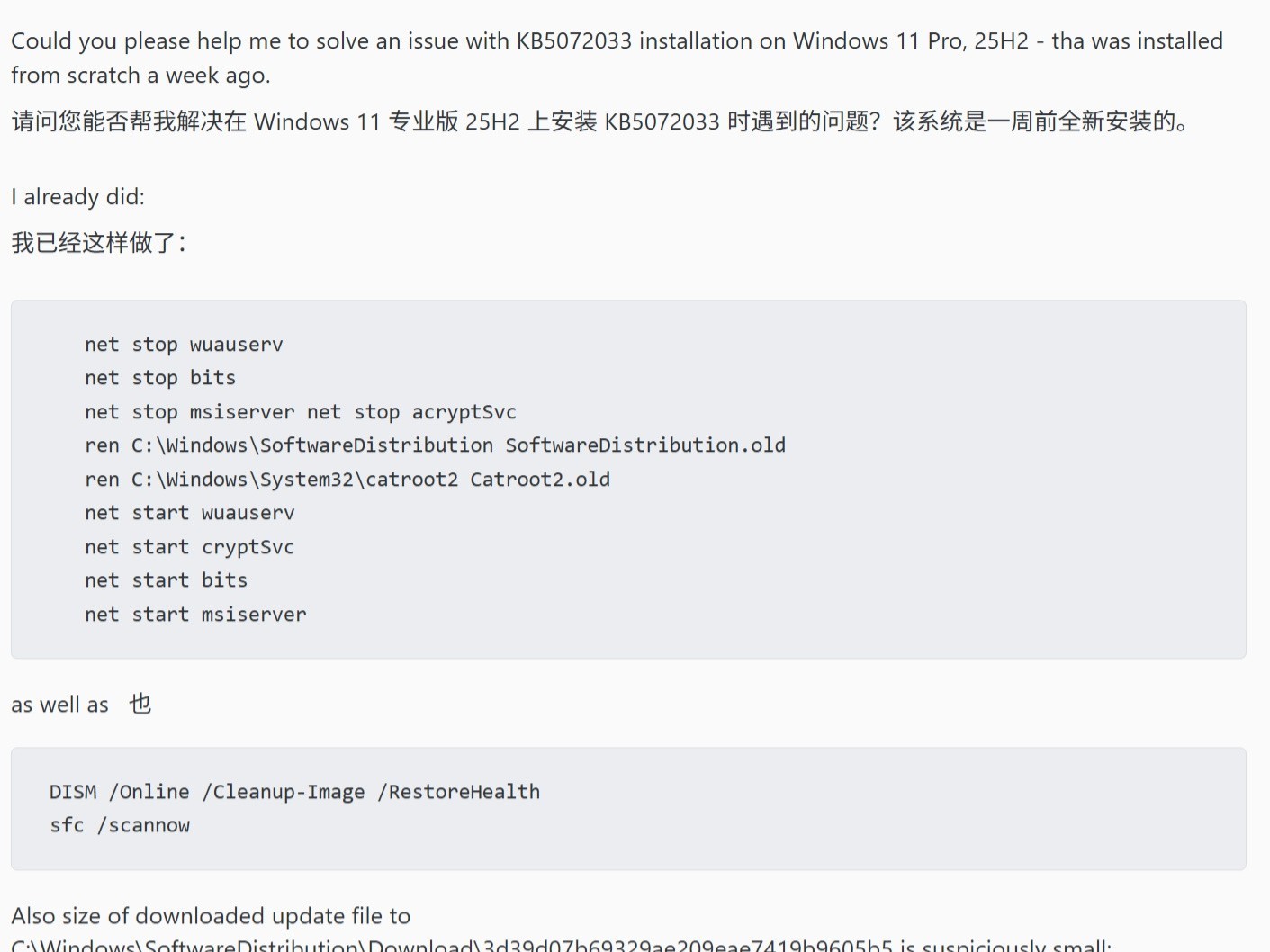Click the 'net stop wuauserv' code line
Viewport: 1270px width, 952px height.
[x=184, y=345]
